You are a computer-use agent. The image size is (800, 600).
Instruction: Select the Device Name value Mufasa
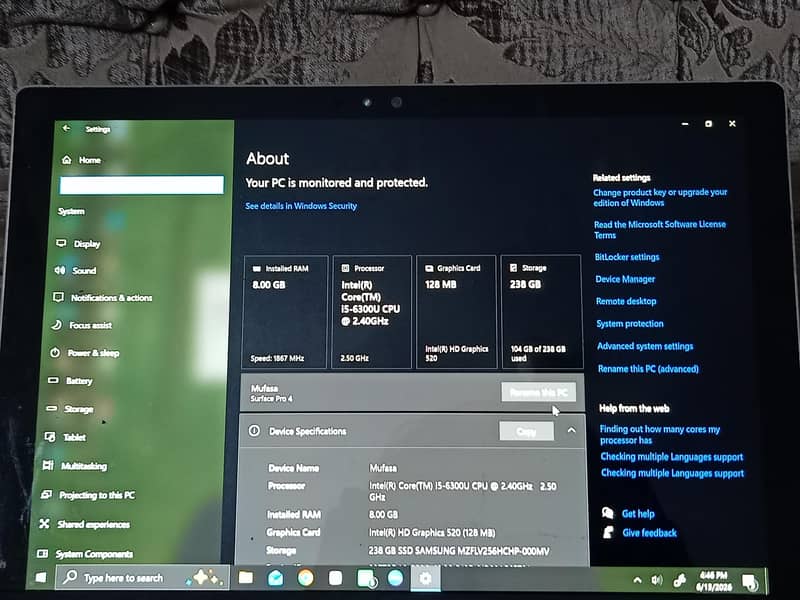pos(383,468)
